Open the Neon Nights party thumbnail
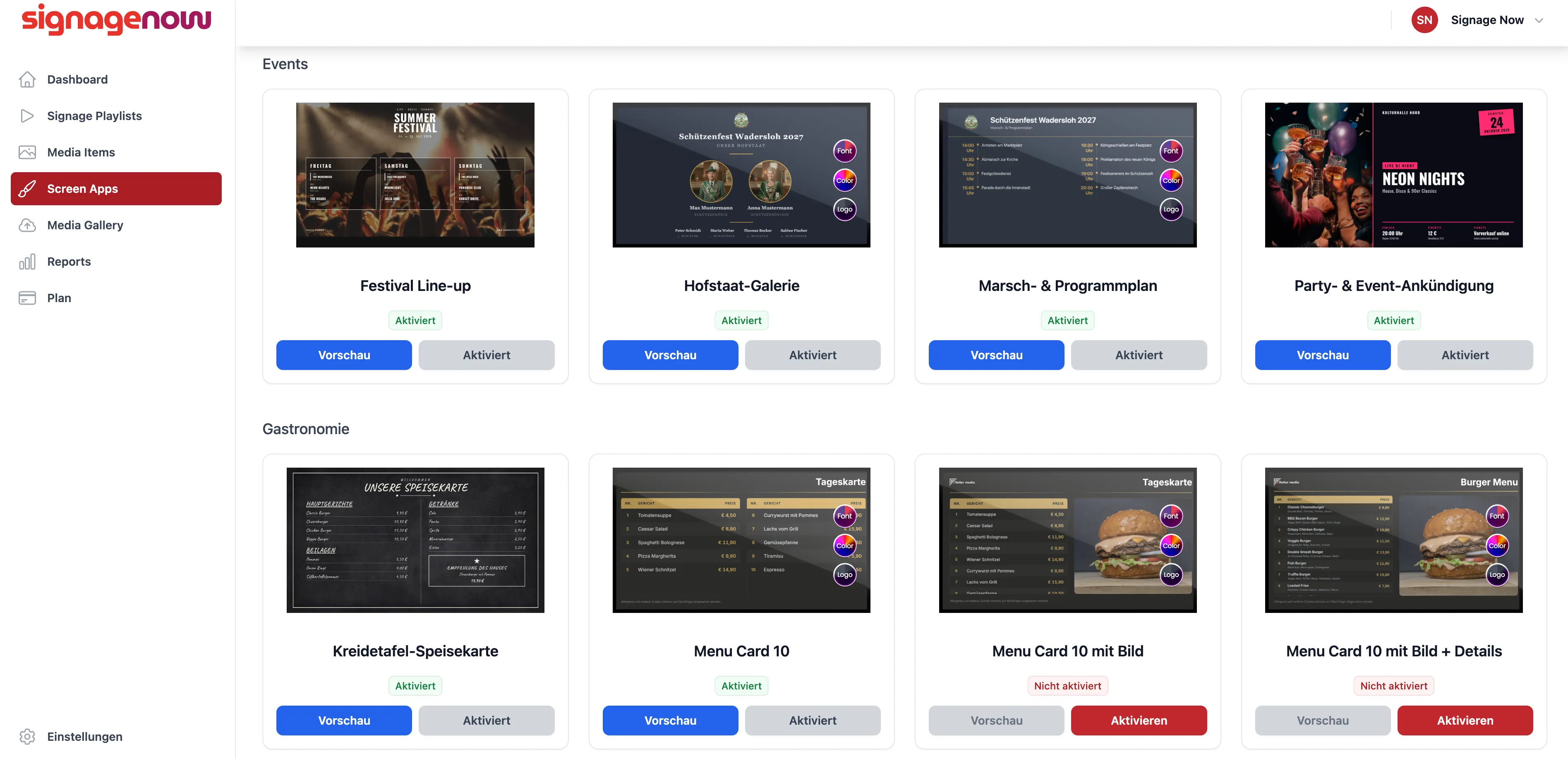Viewport: 1568px width, 759px height. 1393,175
